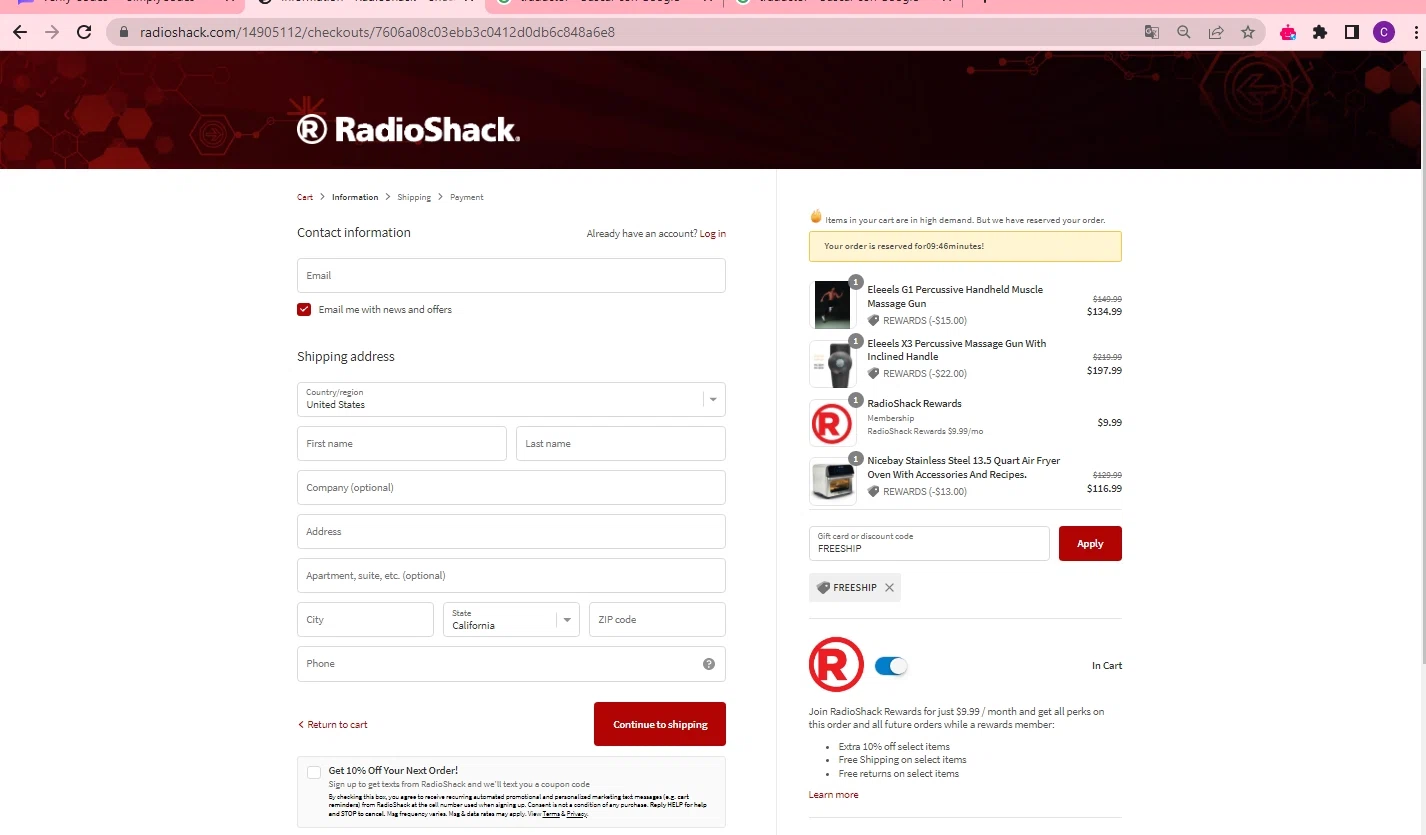The image size is (1426, 835).
Task: Open the State dropdown showing California
Action: tap(511, 620)
